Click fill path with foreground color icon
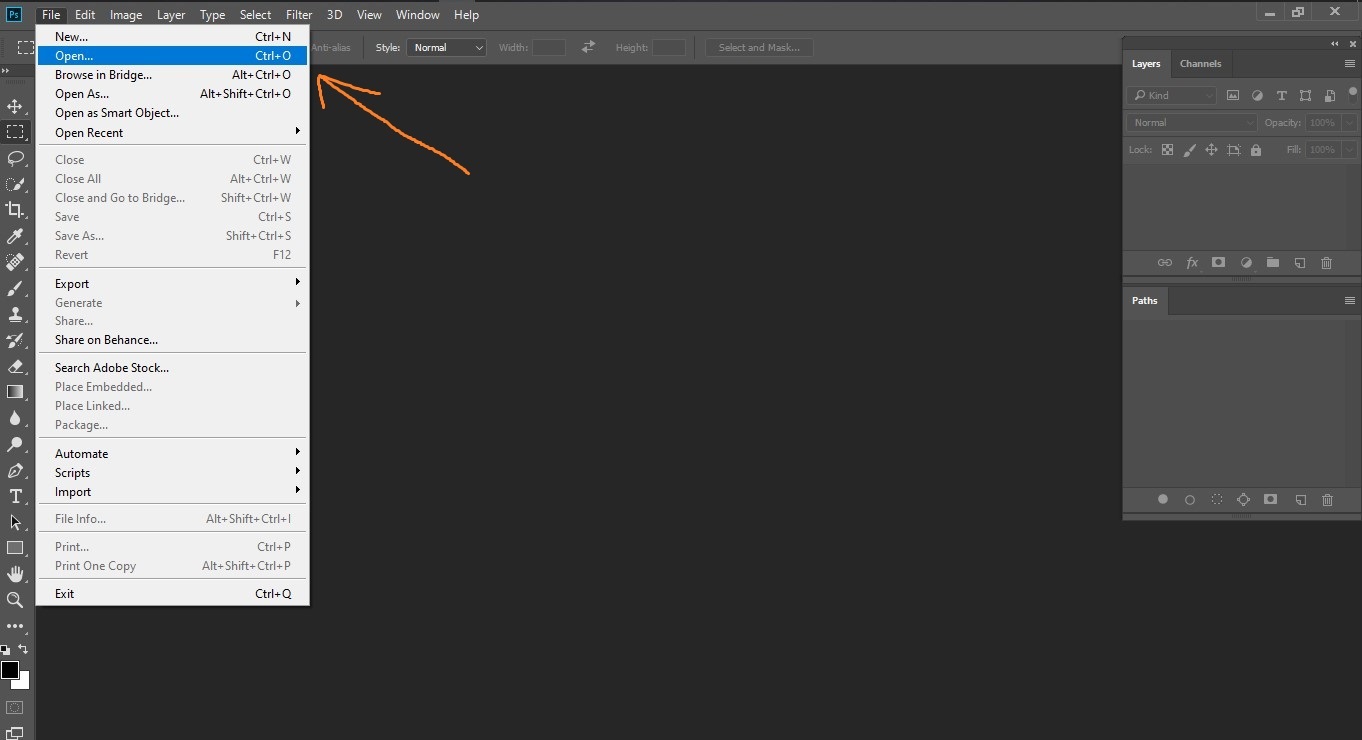Image resolution: width=1362 pixels, height=740 pixels. click(x=1163, y=499)
